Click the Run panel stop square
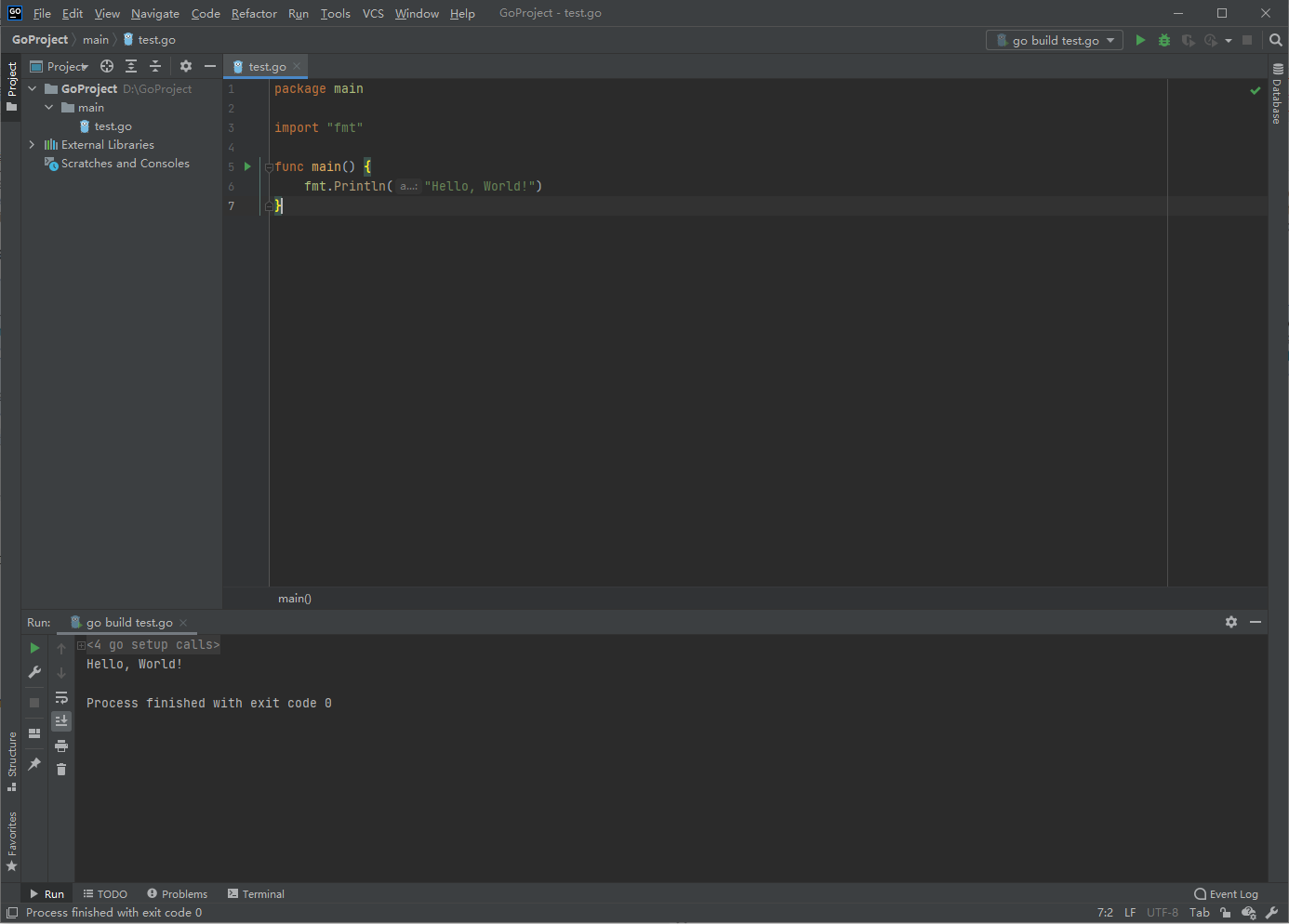Screen dimensions: 1289x924 click(34, 703)
